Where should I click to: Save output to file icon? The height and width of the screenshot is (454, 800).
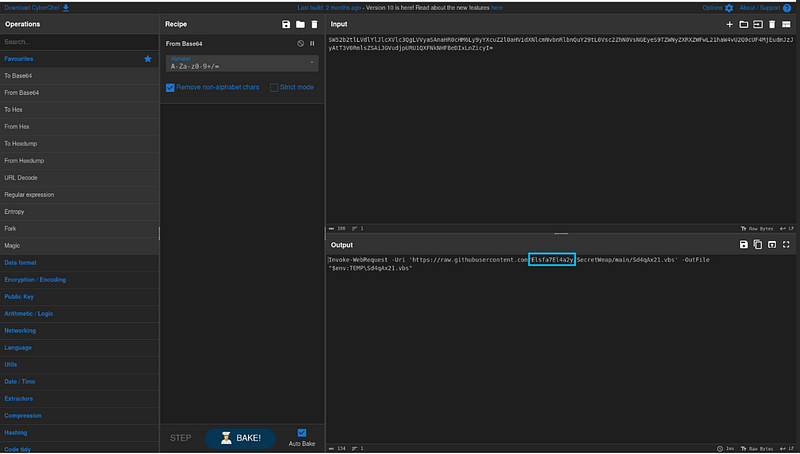(744, 245)
